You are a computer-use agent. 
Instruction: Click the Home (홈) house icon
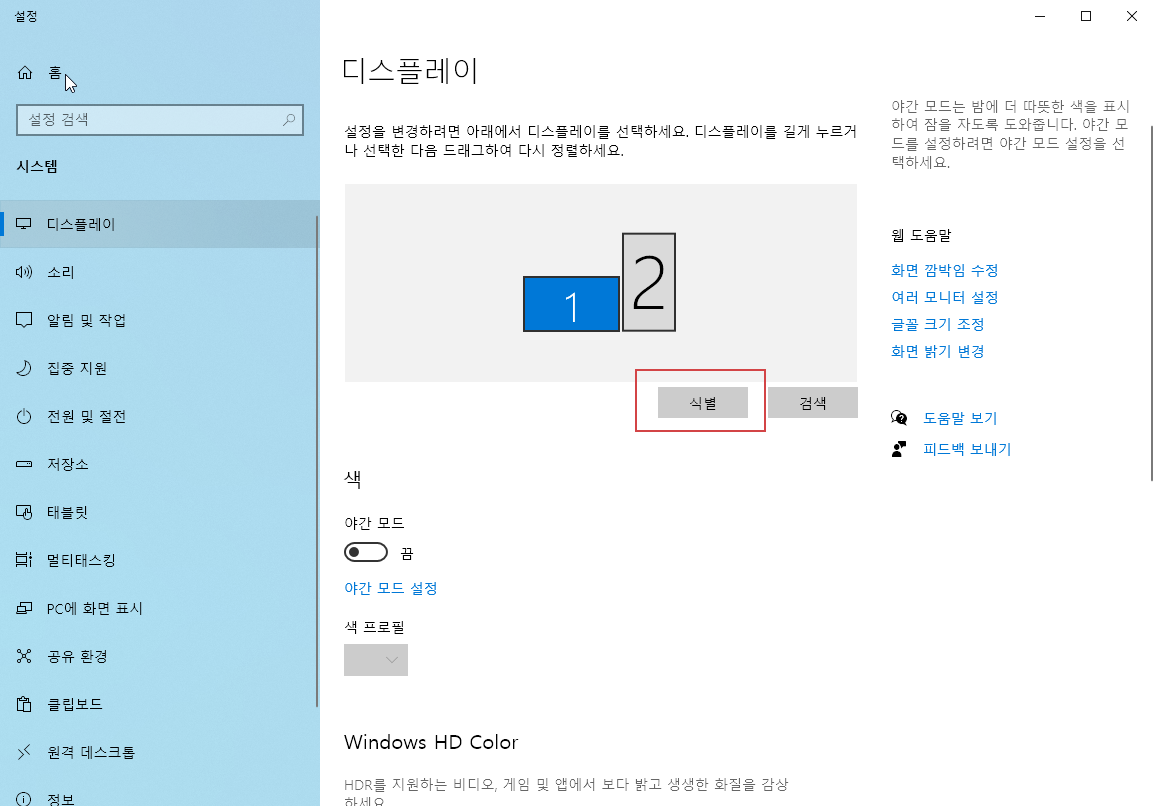pos(25,72)
